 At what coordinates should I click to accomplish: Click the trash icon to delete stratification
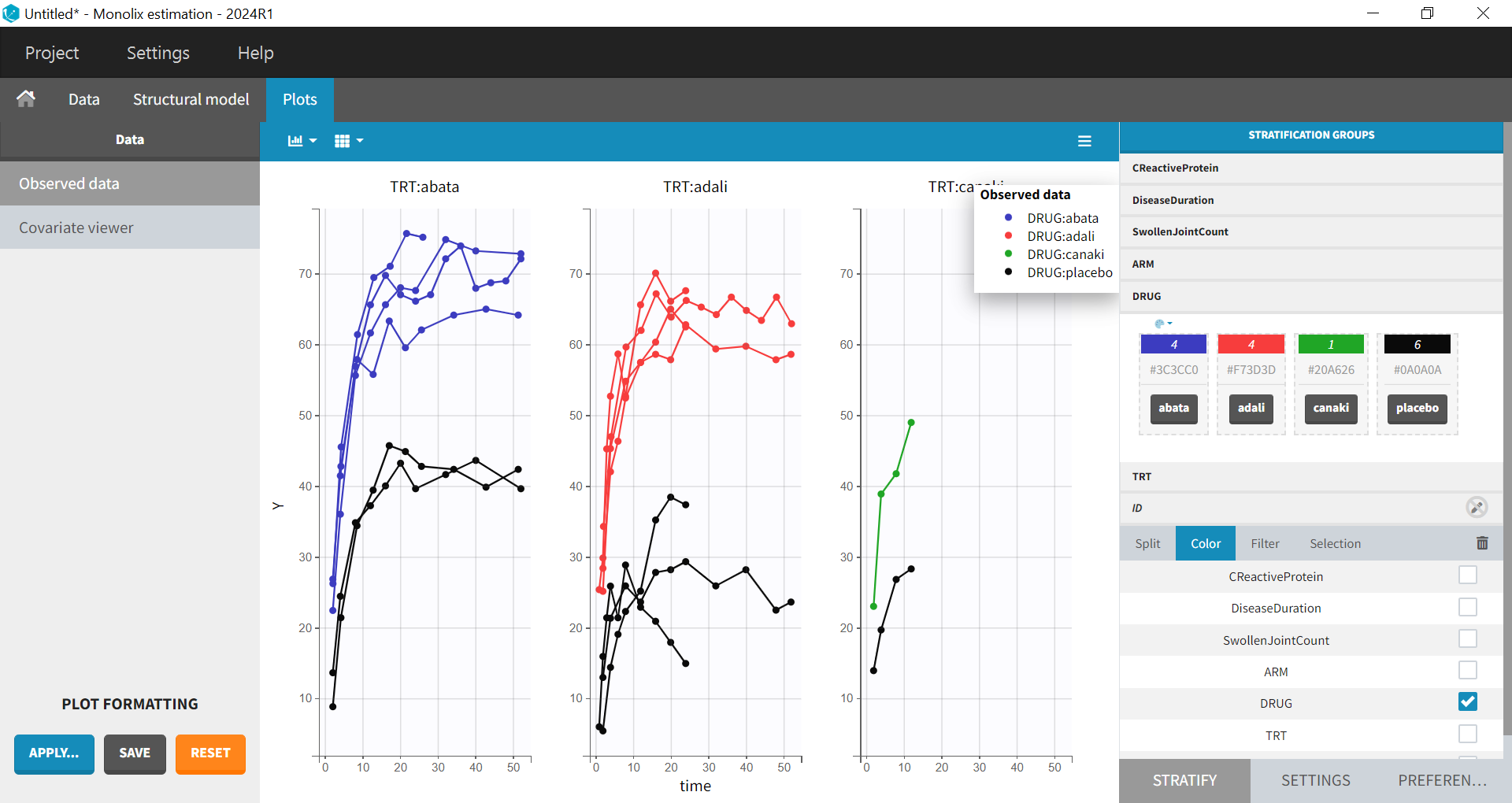coord(1482,543)
